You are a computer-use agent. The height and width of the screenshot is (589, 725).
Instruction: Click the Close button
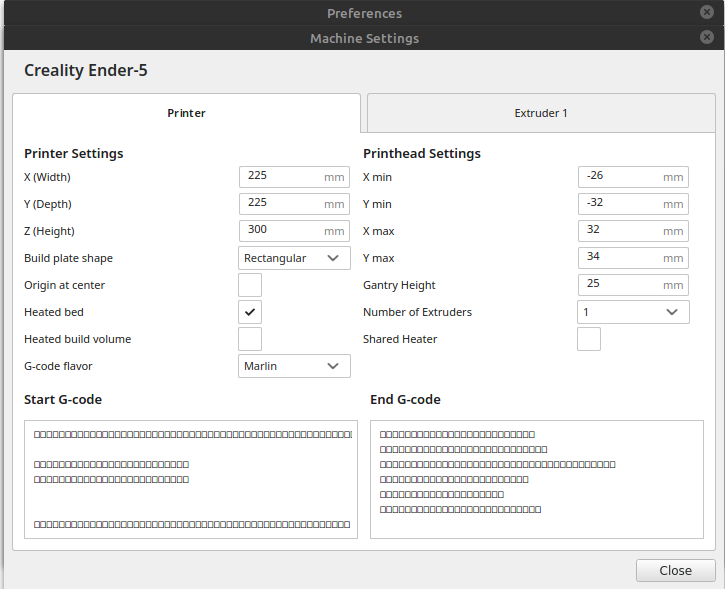pyautogui.click(x=676, y=571)
